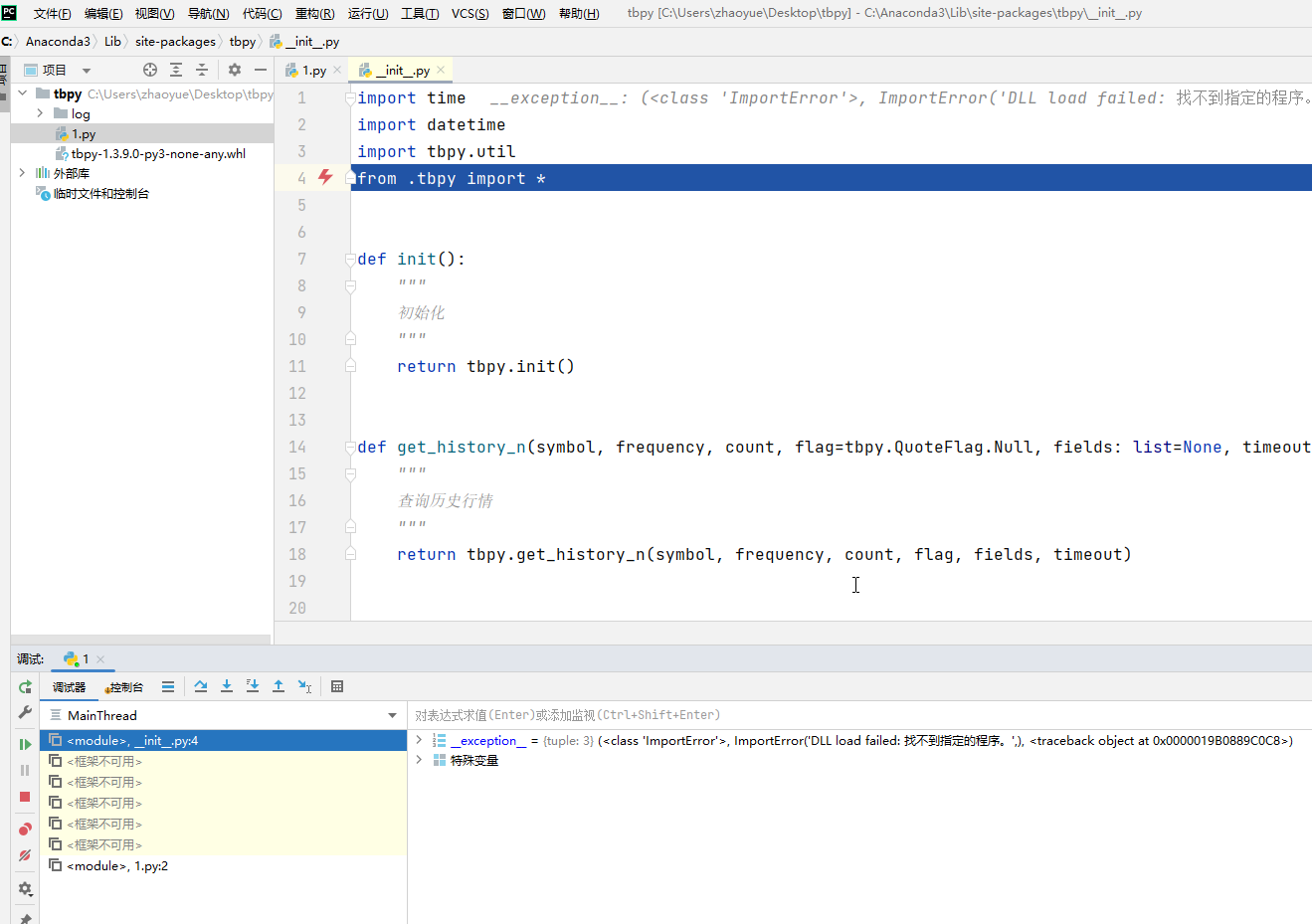The height and width of the screenshot is (924, 1312).
Task: Pause the running debug program
Action: coord(25,770)
